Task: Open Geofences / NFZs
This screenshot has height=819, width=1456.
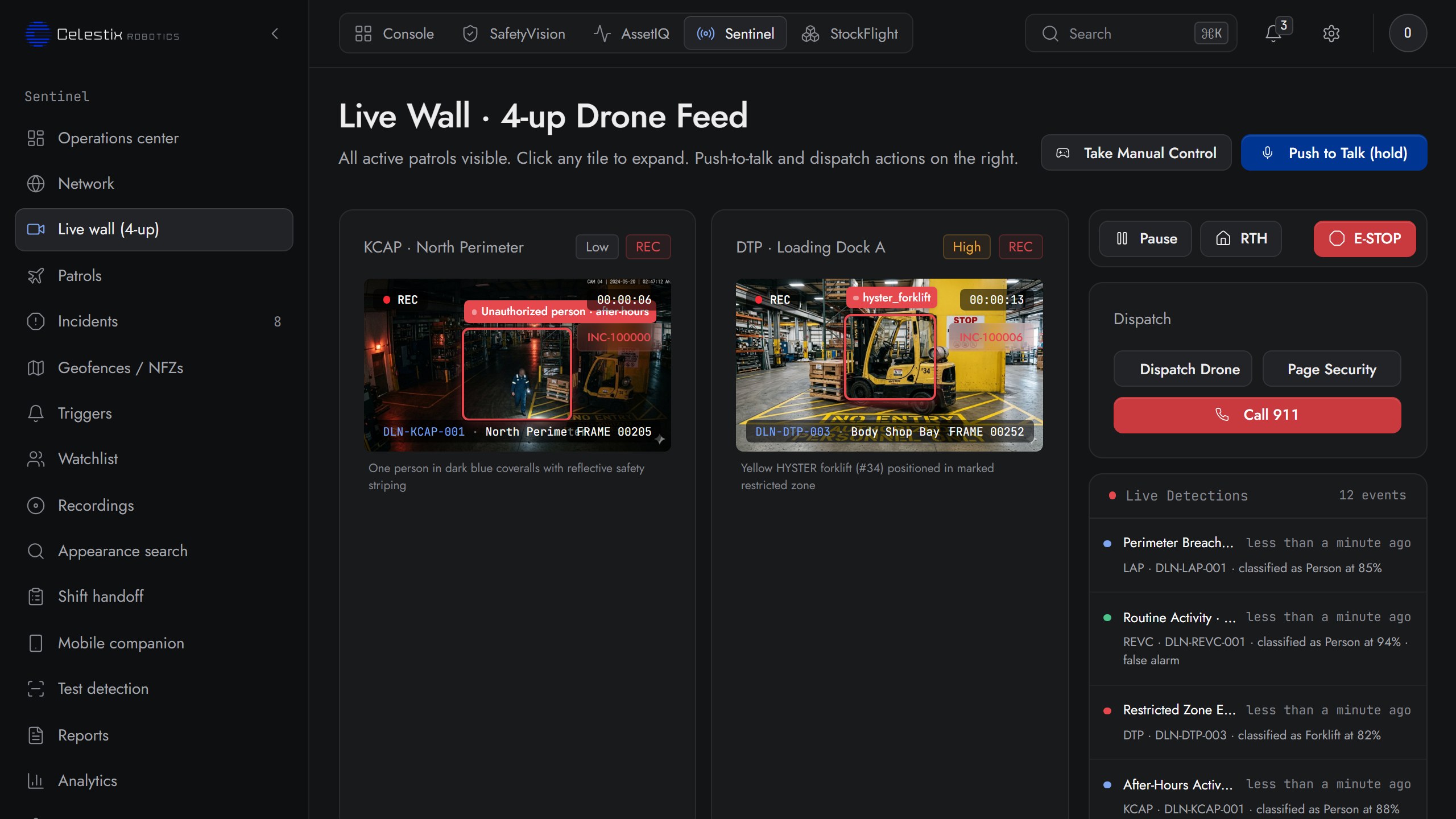Action: click(154, 368)
